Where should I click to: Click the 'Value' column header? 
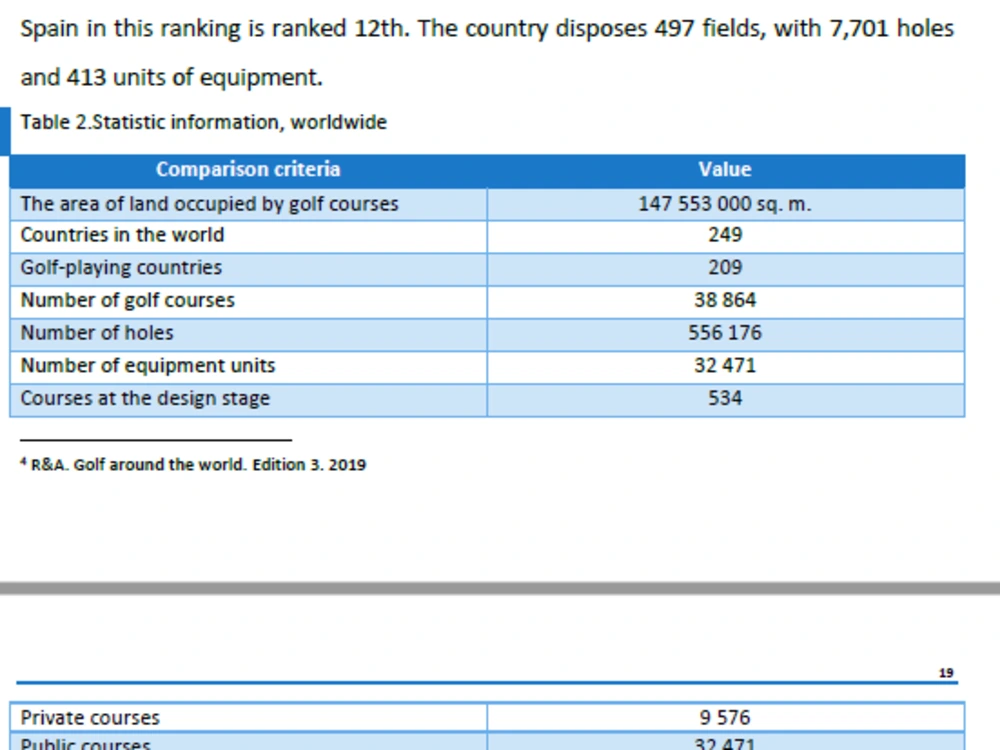(x=724, y=170)
